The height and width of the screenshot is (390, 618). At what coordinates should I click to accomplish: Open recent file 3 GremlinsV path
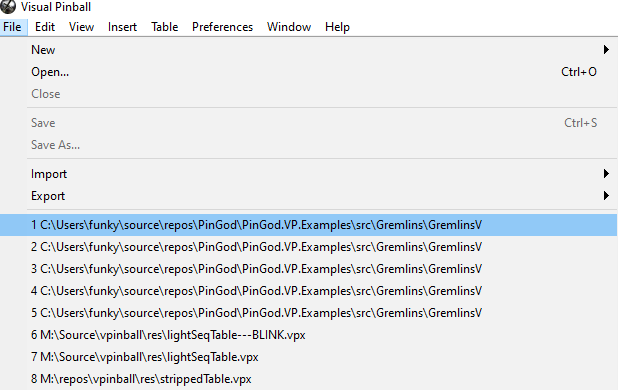click(309, 269)
